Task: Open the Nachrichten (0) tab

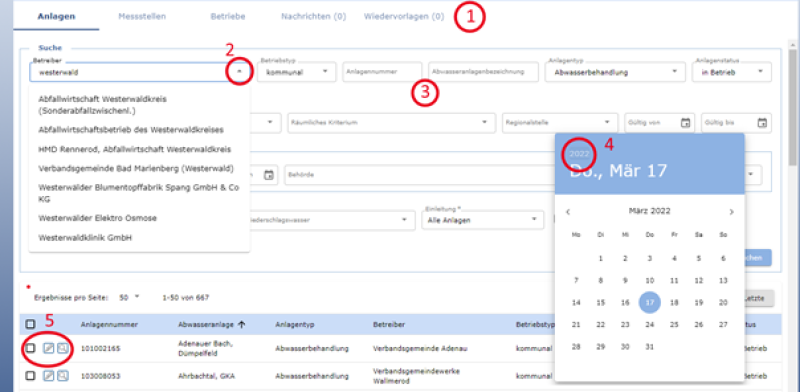Action: 313,16
